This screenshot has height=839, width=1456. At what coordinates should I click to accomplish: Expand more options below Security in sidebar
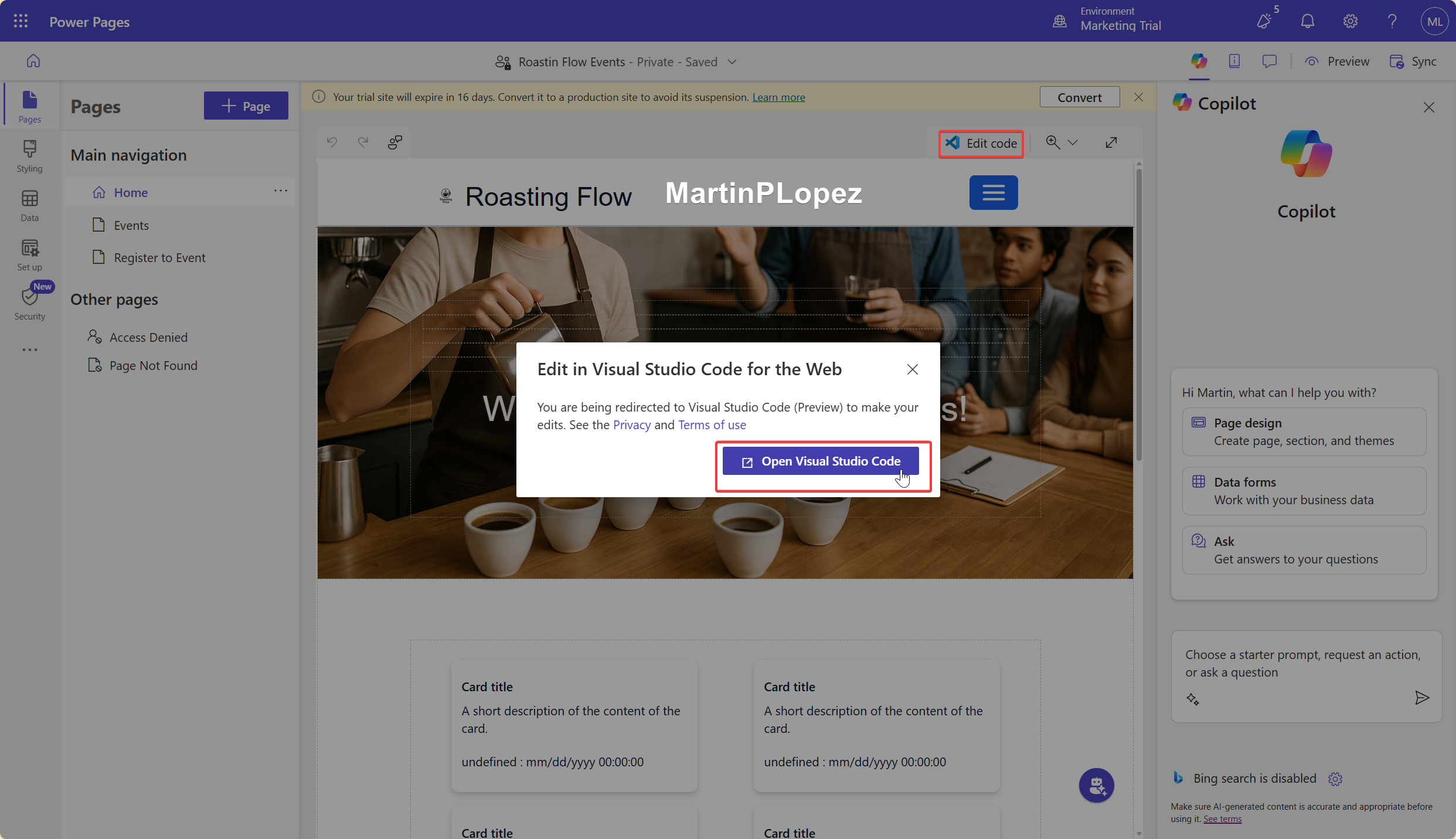[29, 349]
